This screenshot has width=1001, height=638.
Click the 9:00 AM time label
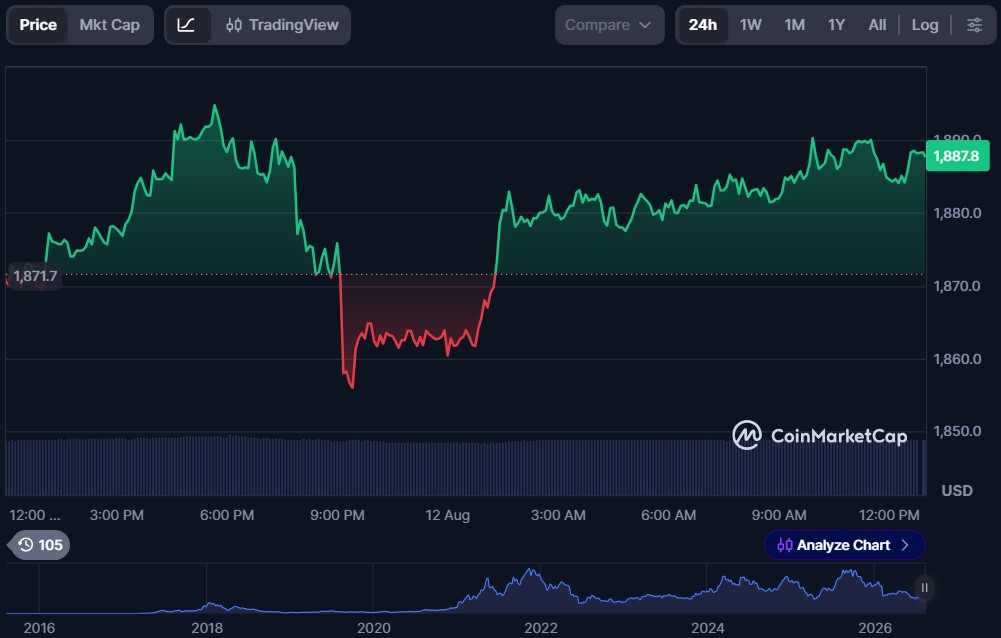[779, 515]
